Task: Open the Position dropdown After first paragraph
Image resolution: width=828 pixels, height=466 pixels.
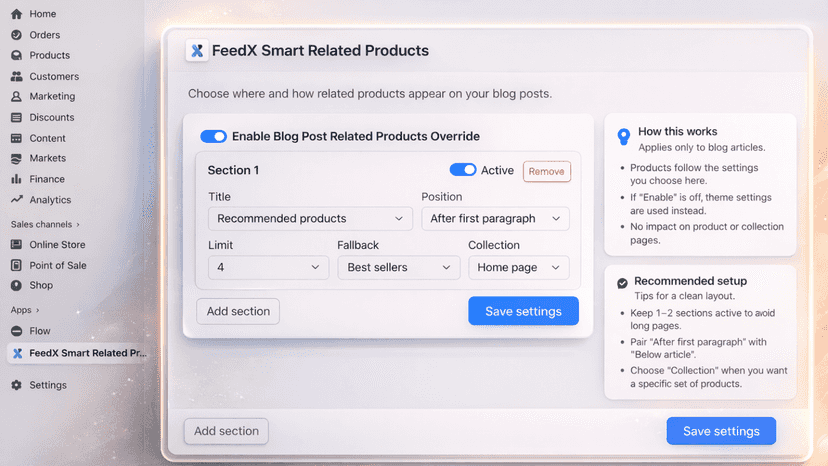Action: [x=495, y=219]
